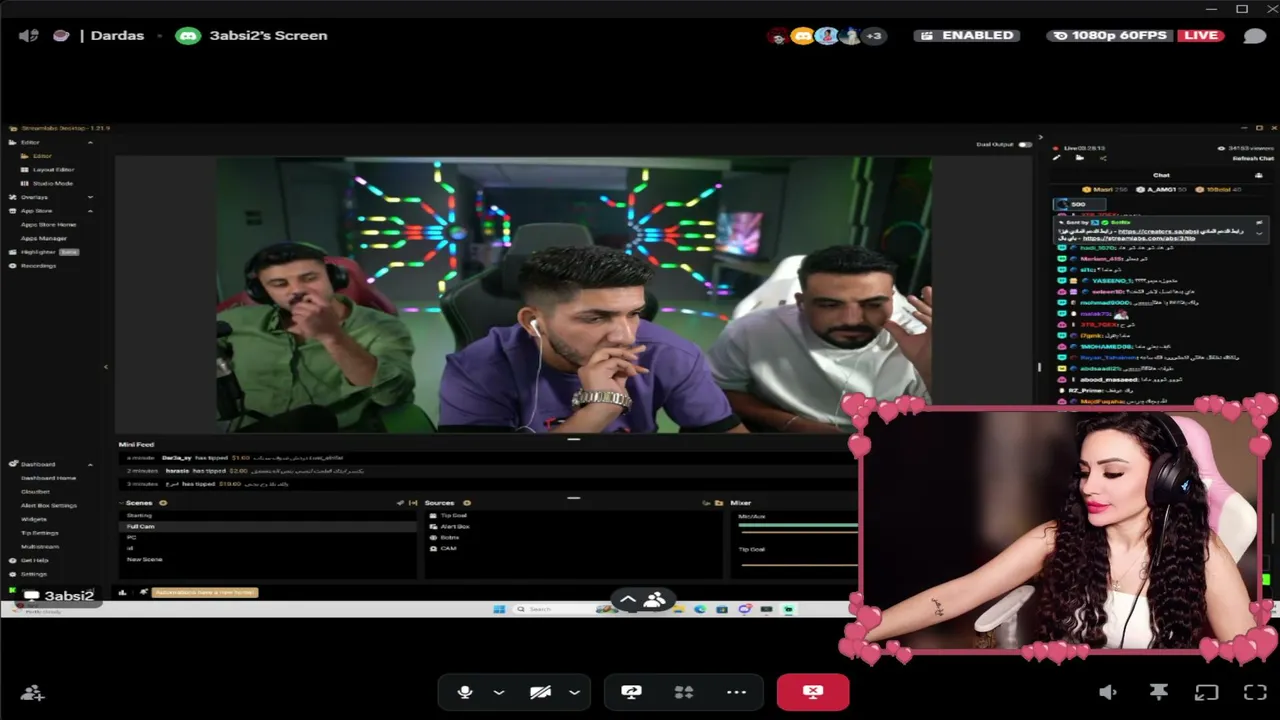This screenshot has height=720, width=1280.
Task: Click the ENABLED clips badge
Action: pyautogui.click(x=967, y=35)
